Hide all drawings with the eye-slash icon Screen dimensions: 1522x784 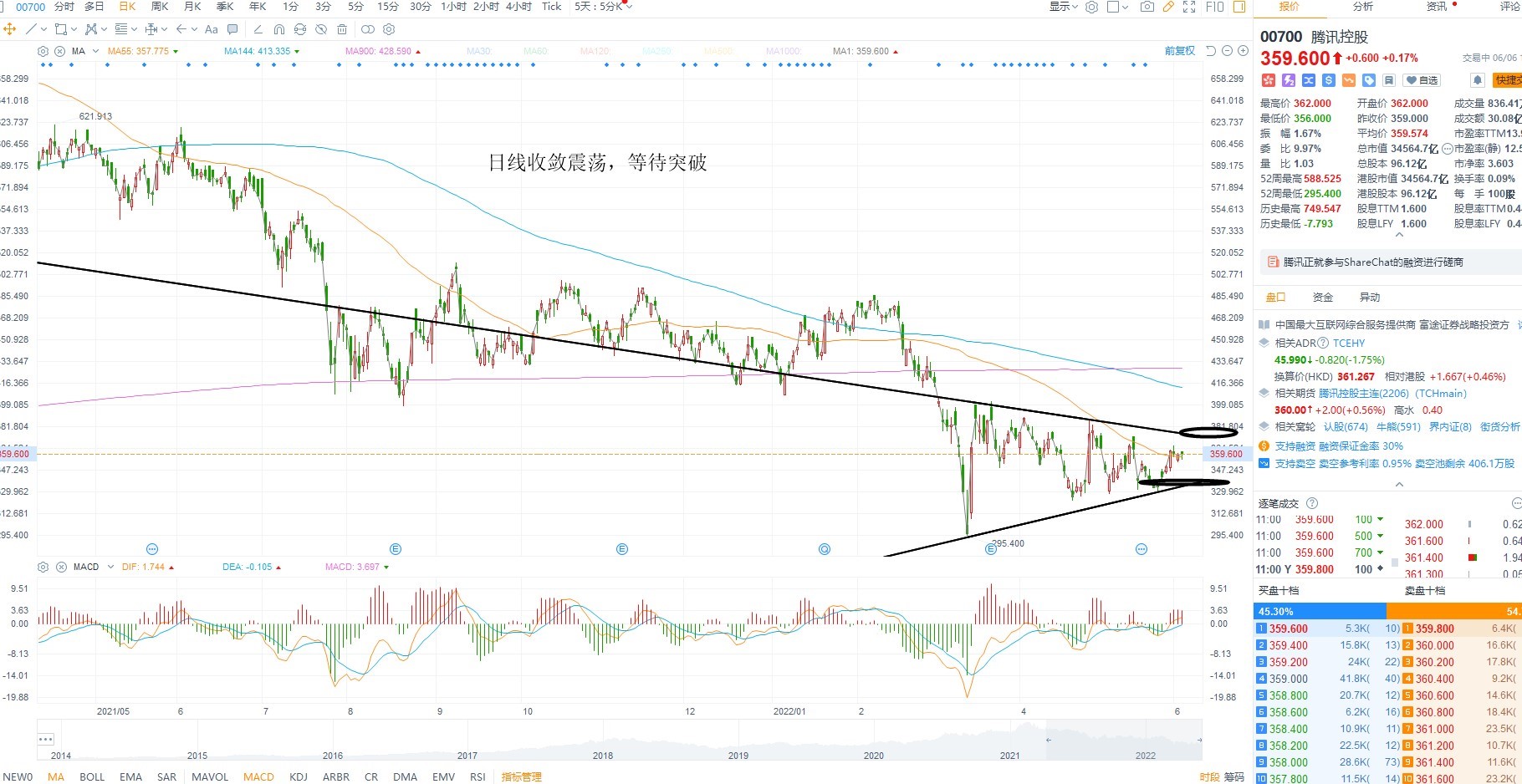[321, 29]
